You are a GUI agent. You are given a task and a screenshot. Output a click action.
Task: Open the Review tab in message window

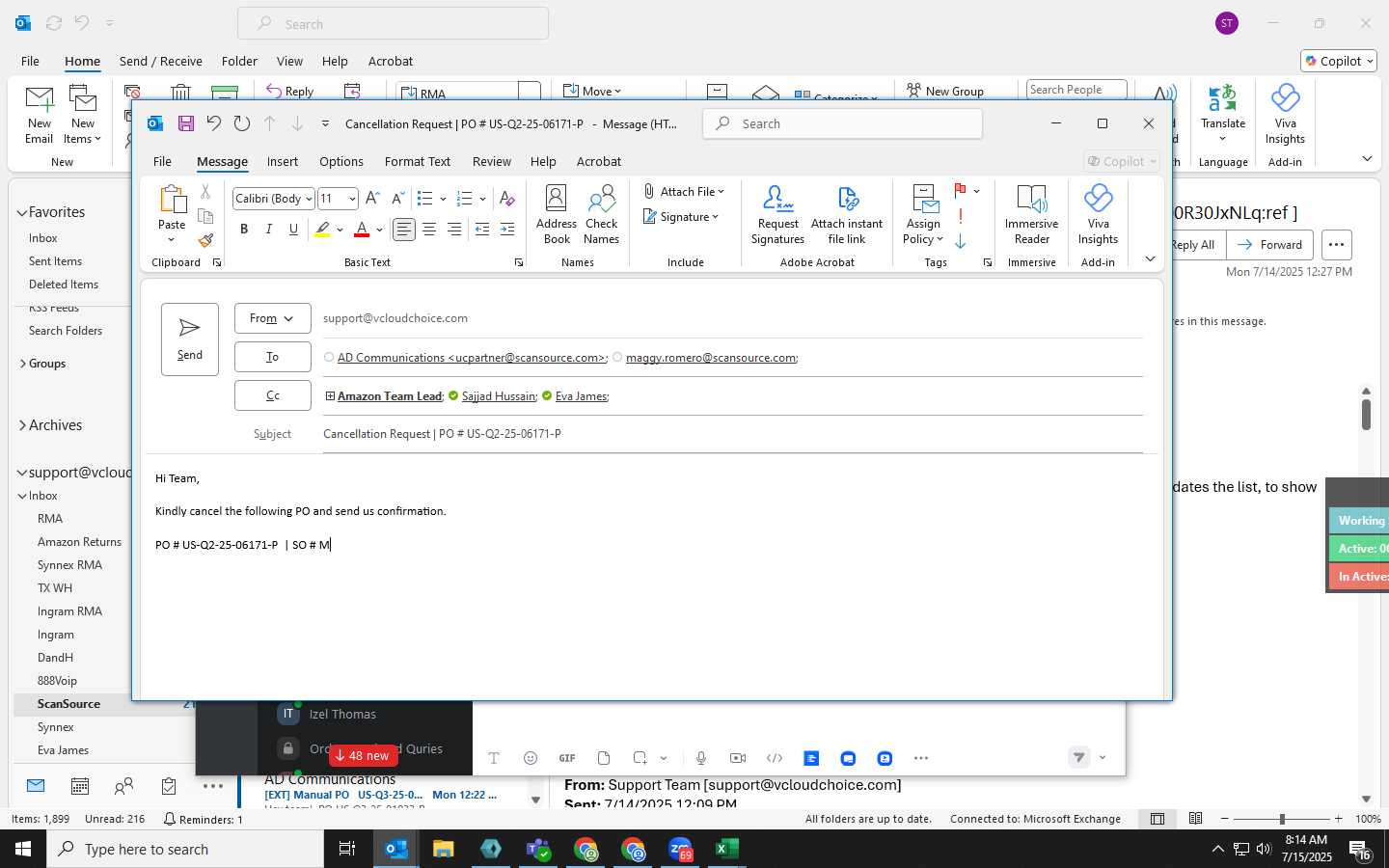(492, 161)
